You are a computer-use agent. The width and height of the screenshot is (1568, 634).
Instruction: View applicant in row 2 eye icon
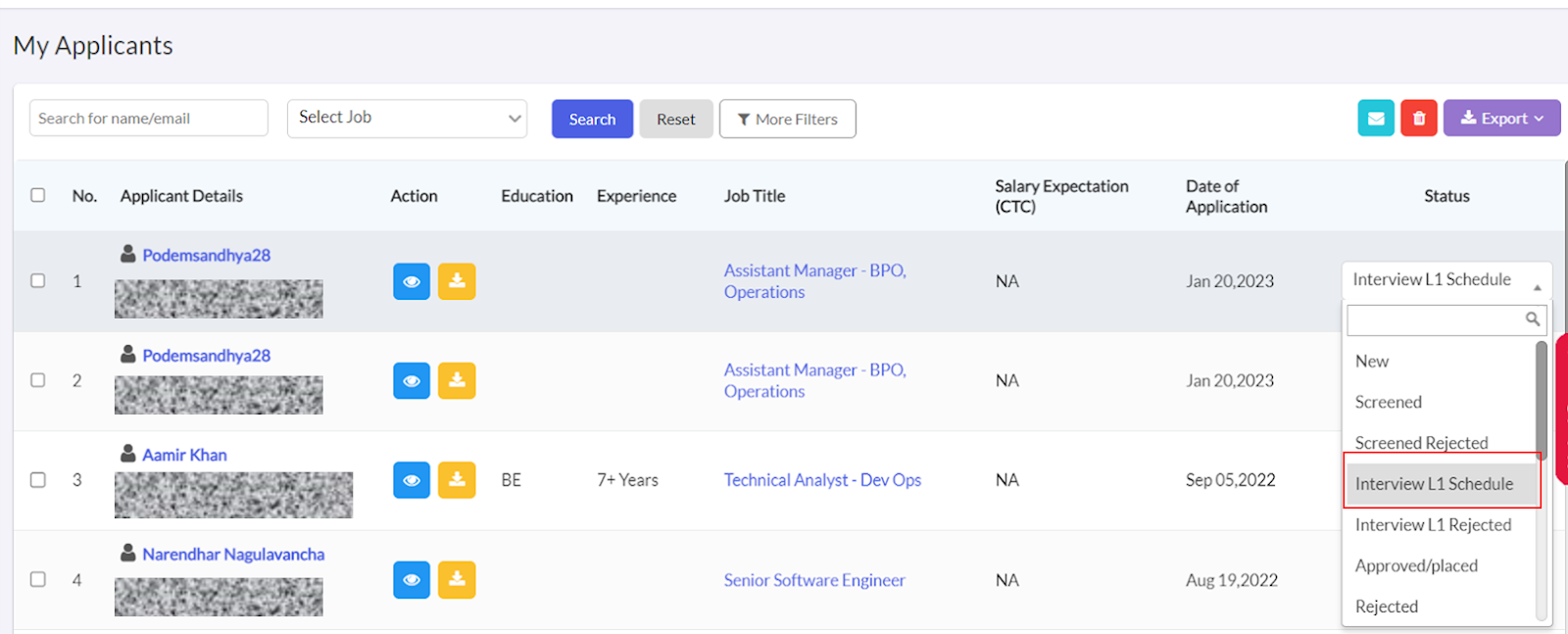click(412, 381)
